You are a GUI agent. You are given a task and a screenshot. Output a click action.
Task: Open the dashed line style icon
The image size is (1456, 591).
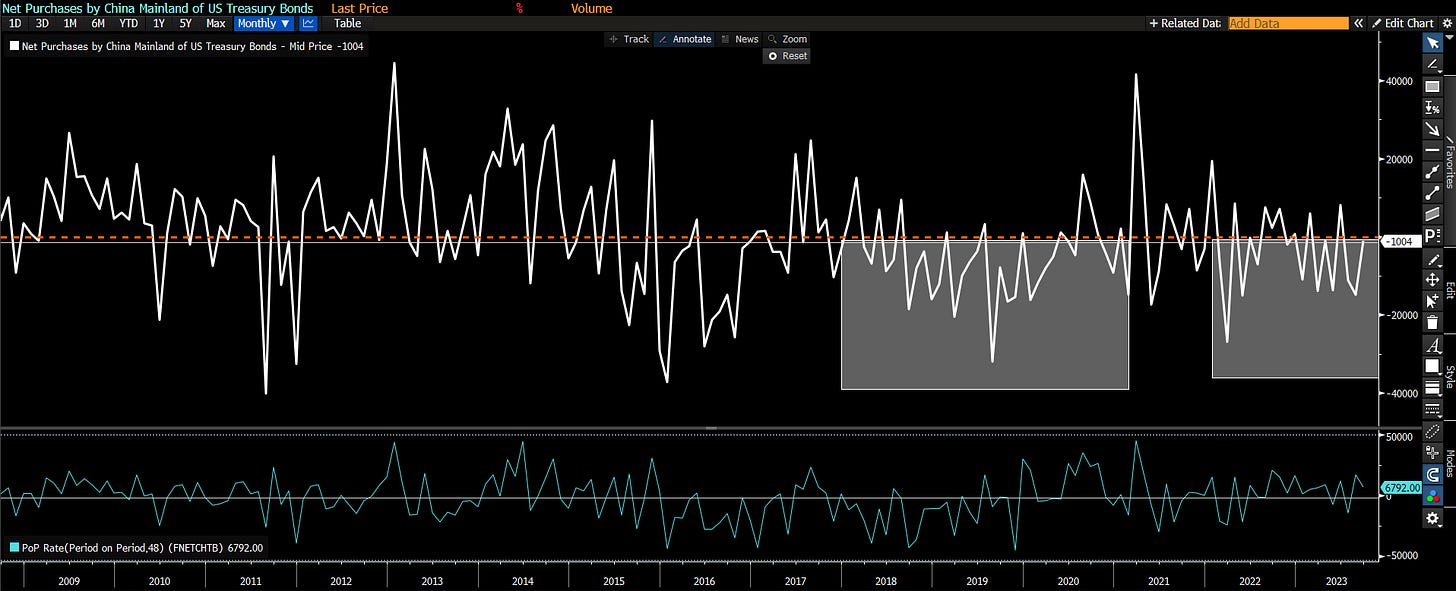(x=1432, y=409)
